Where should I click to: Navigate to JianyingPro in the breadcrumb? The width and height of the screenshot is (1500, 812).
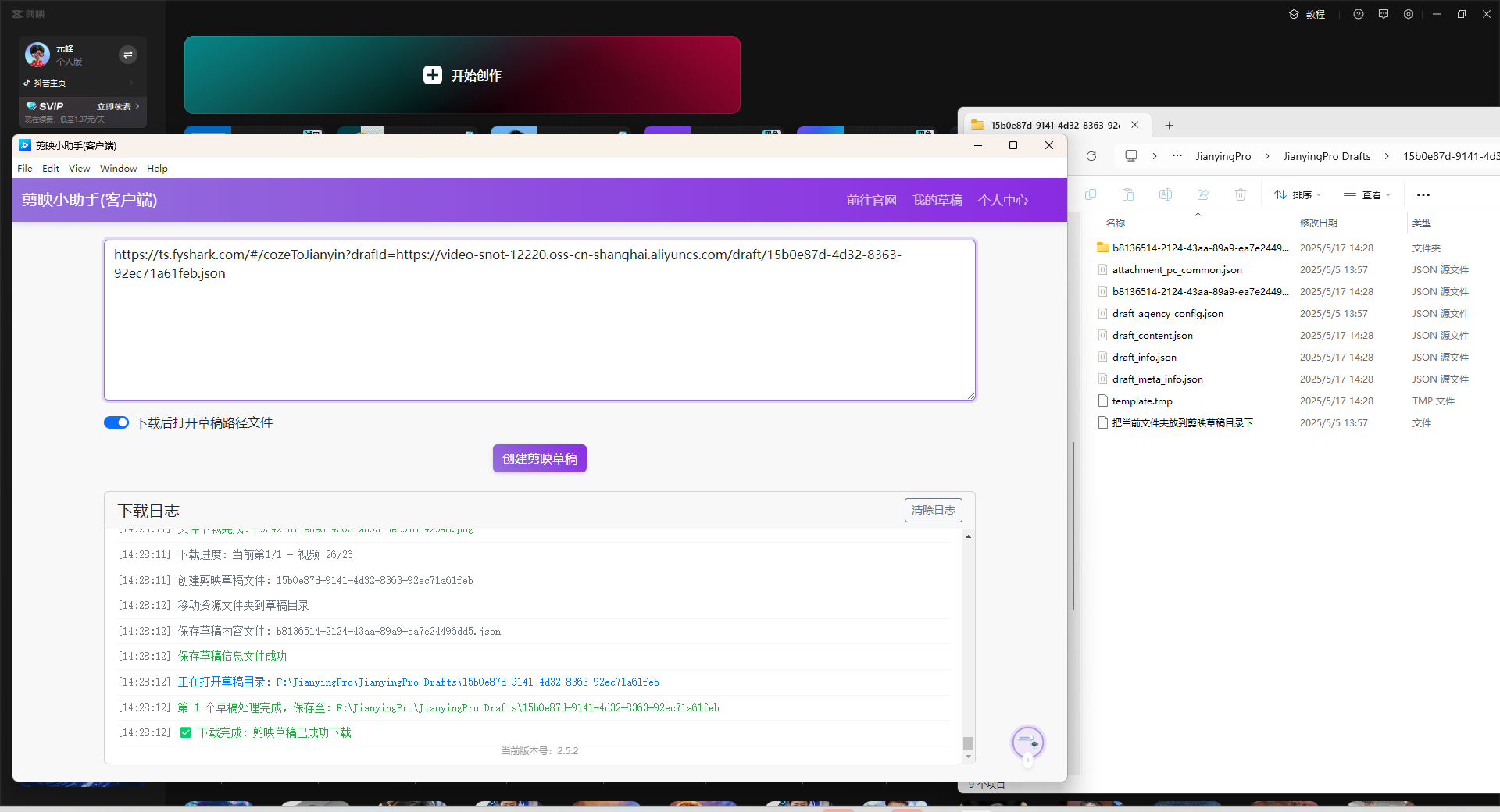point(1223,156)
